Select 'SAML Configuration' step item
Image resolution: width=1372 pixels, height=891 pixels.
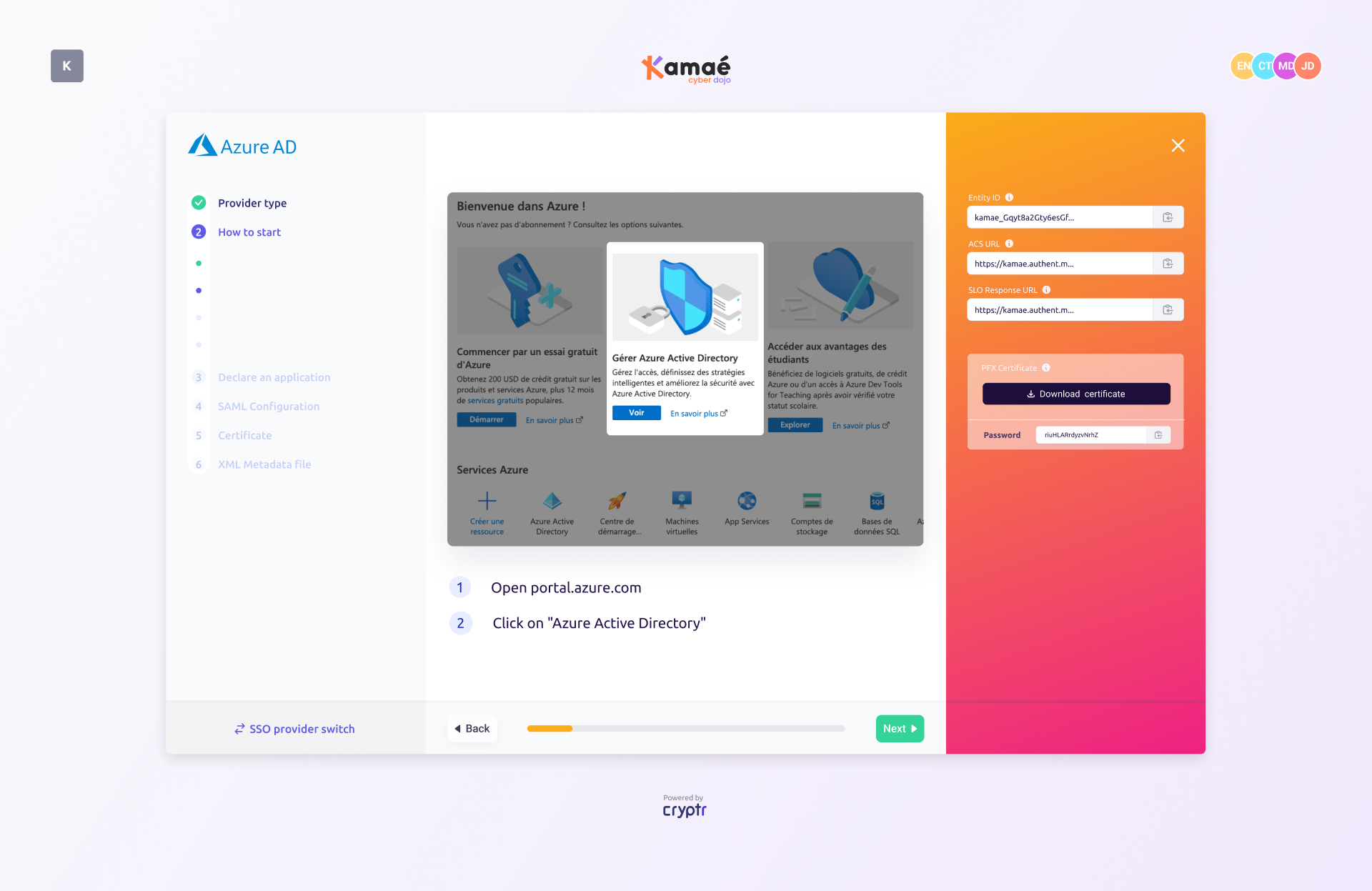[268, 405]
